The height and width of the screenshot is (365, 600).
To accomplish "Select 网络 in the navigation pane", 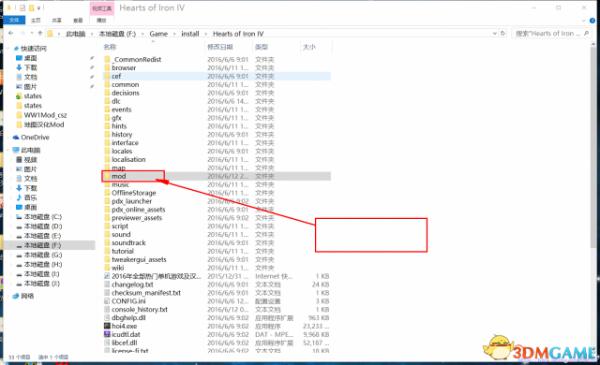I will pos(27,296).
